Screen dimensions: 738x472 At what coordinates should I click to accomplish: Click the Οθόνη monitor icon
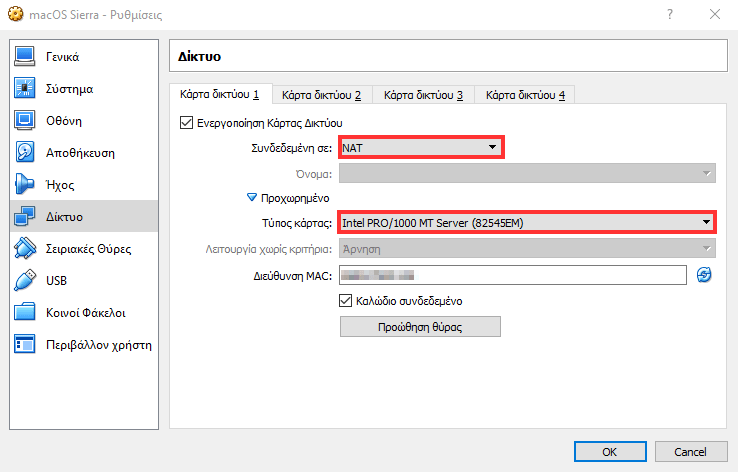(x=26, y=121)
